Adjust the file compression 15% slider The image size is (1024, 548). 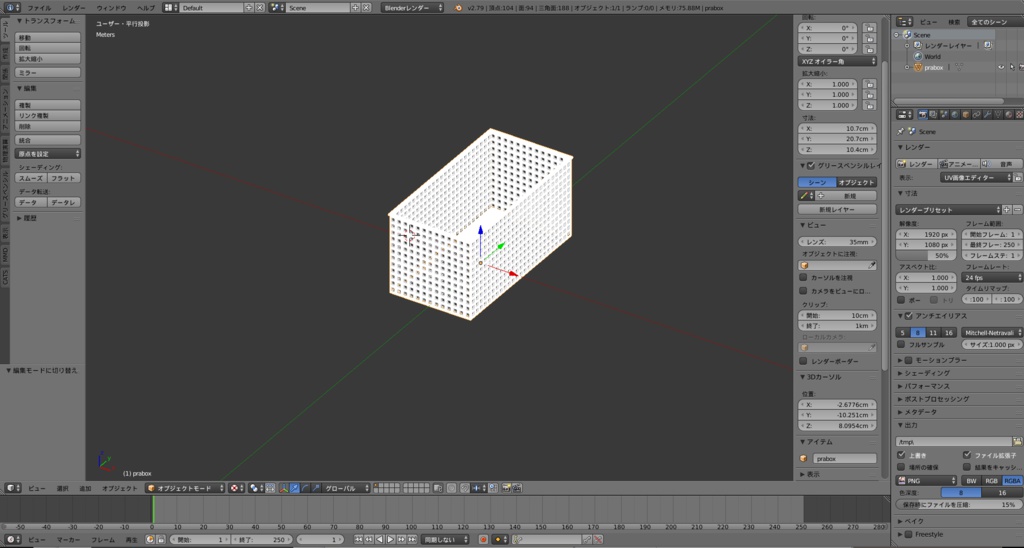pos(959,505)
